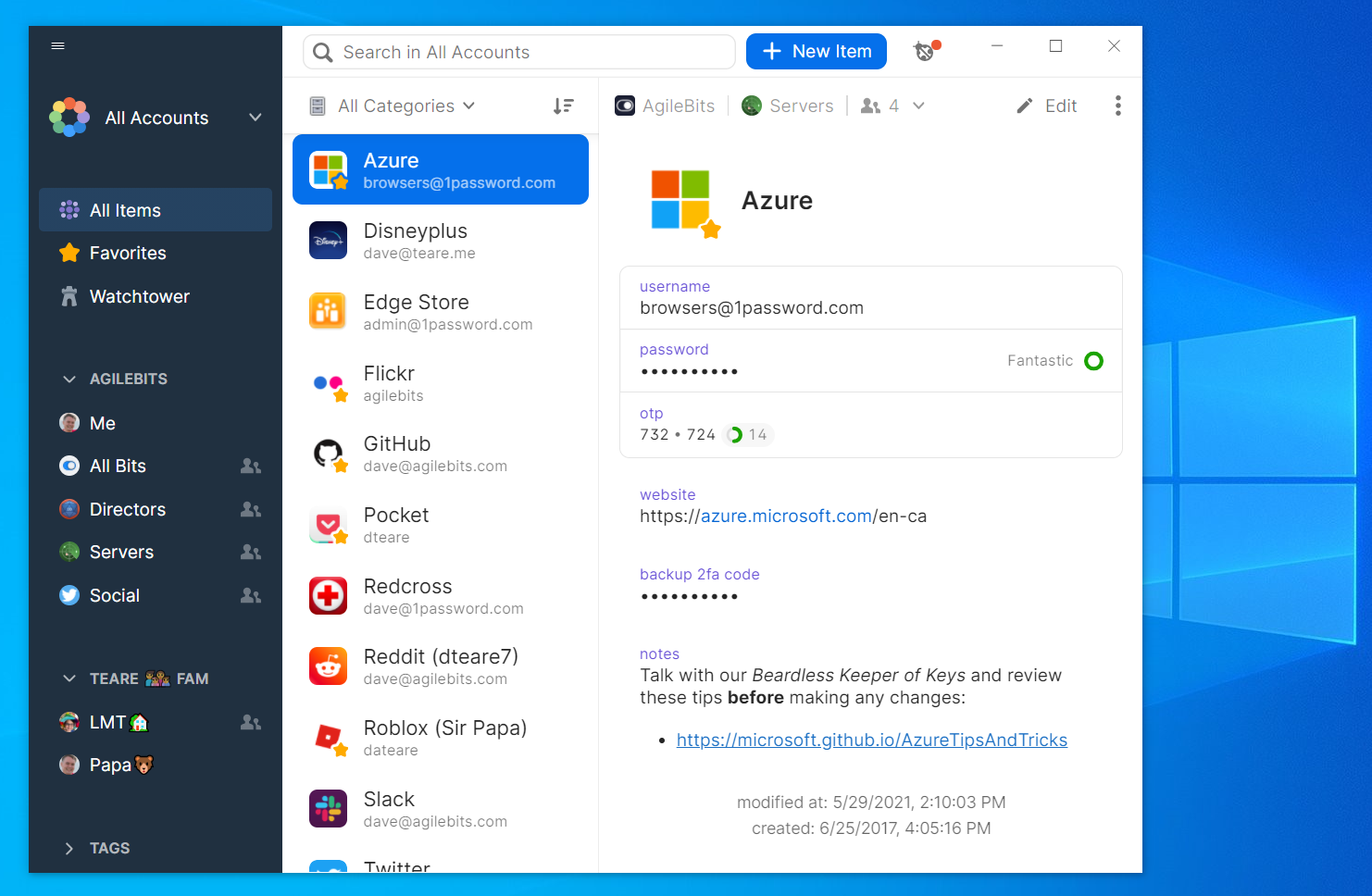
Task: Click the bug reporting icon with red badge
Action: [924, 51]
